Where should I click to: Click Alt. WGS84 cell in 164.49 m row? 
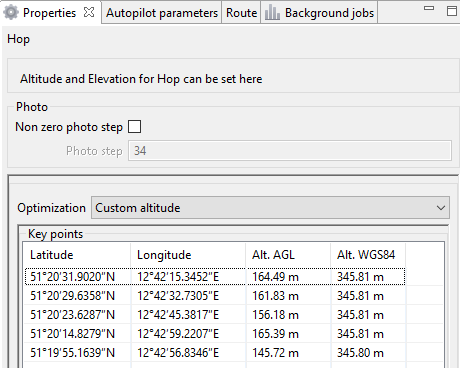coord(368,277)
